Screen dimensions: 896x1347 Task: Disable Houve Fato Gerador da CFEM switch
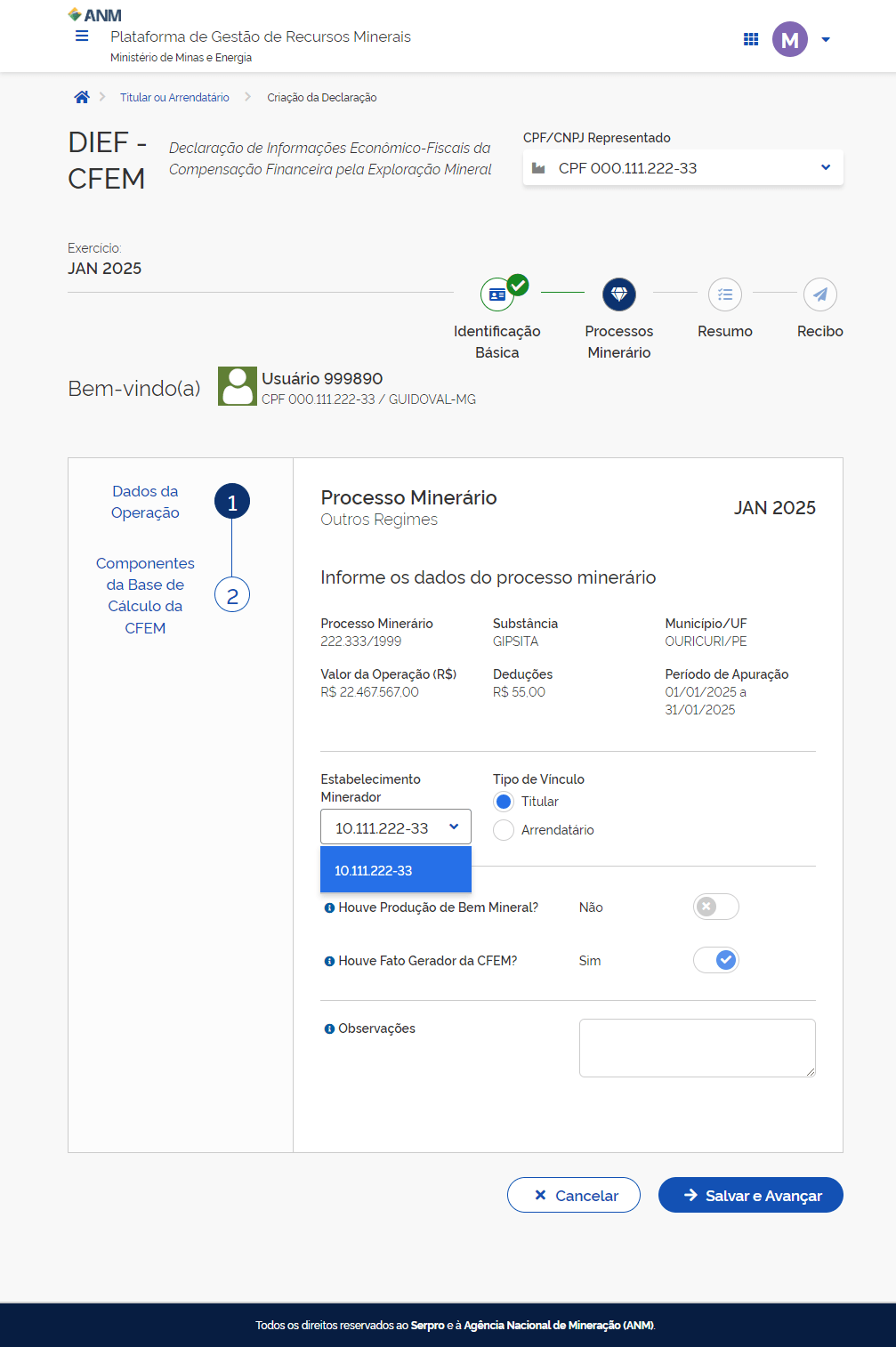715,960
